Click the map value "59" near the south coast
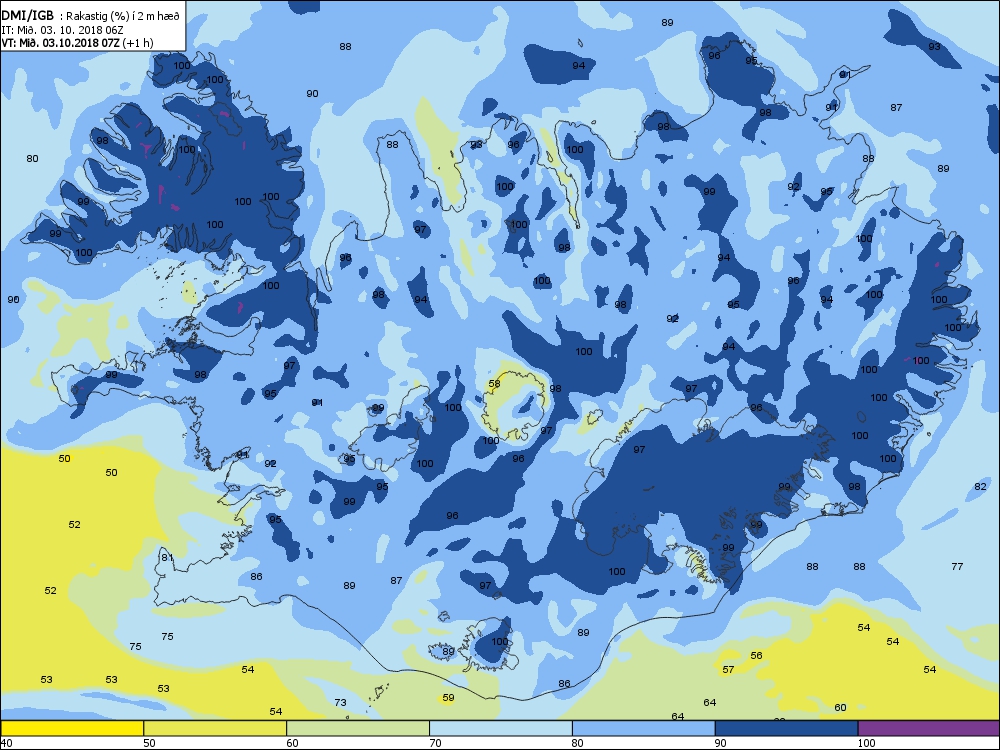 point(448,698)
